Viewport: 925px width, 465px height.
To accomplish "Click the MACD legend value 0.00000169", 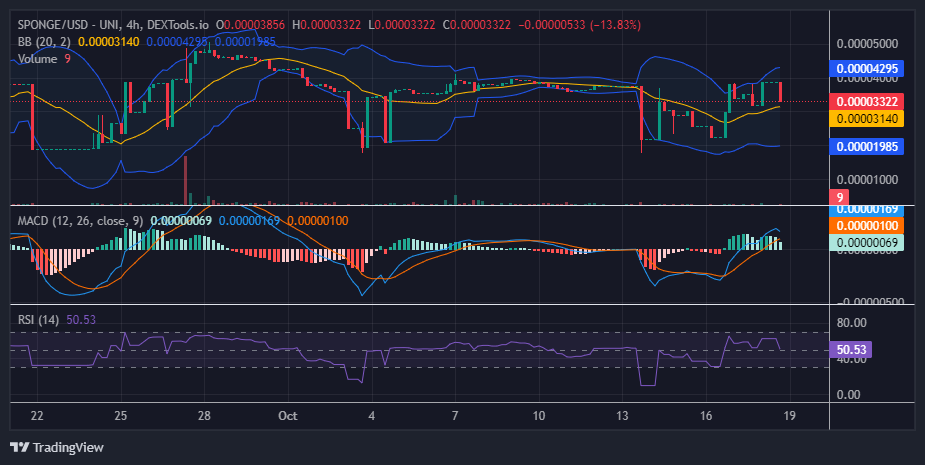I will tap(250, 221).
